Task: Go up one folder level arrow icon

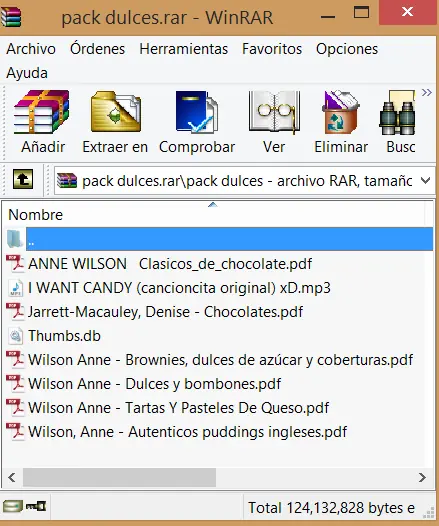Action: (x=23, y=179)
